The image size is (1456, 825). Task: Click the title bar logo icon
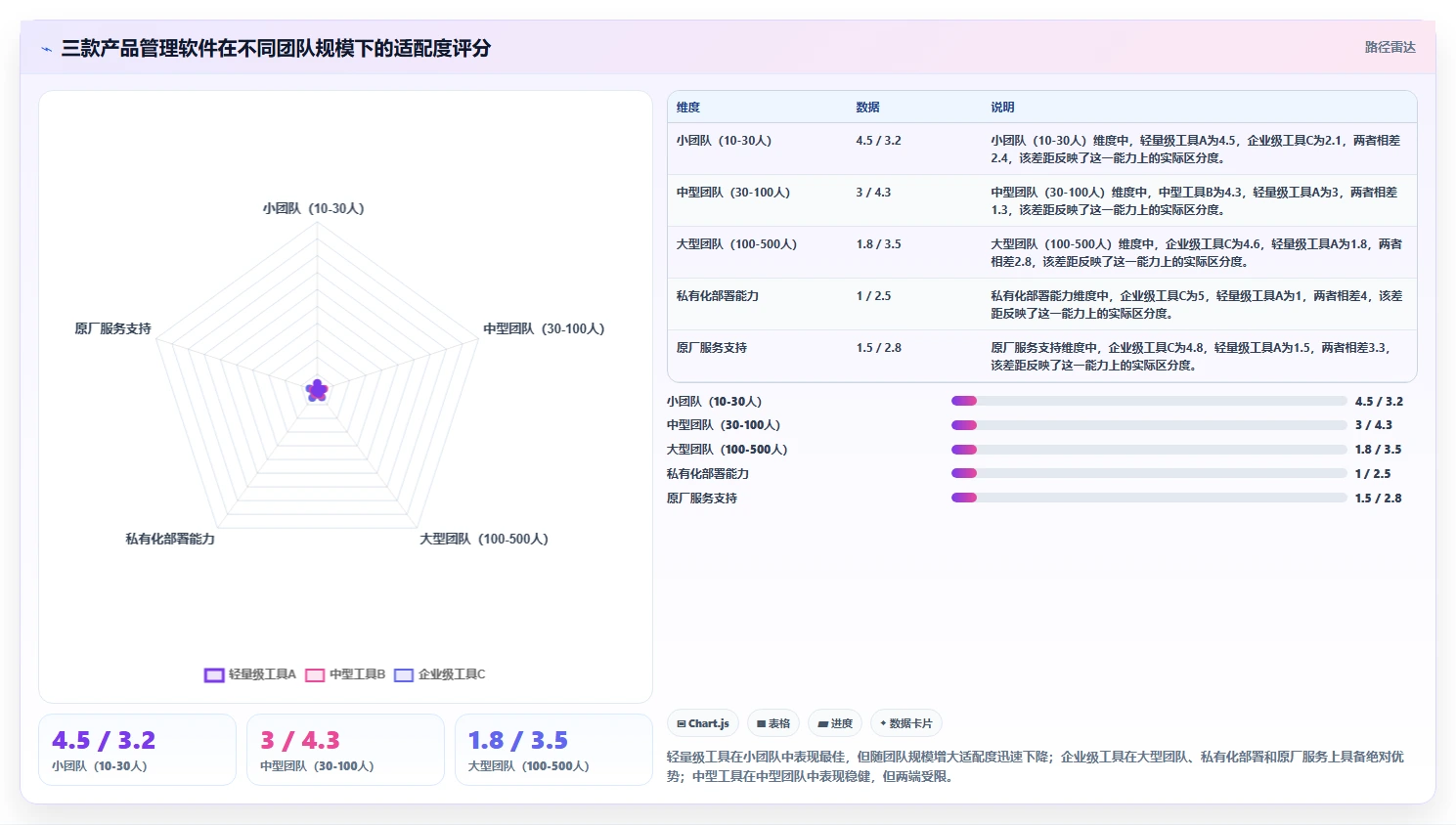tap(46, 49)
